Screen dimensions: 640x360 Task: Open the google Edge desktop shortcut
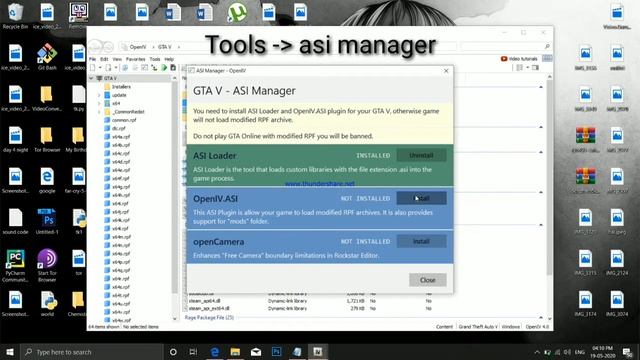coord(47,181)
